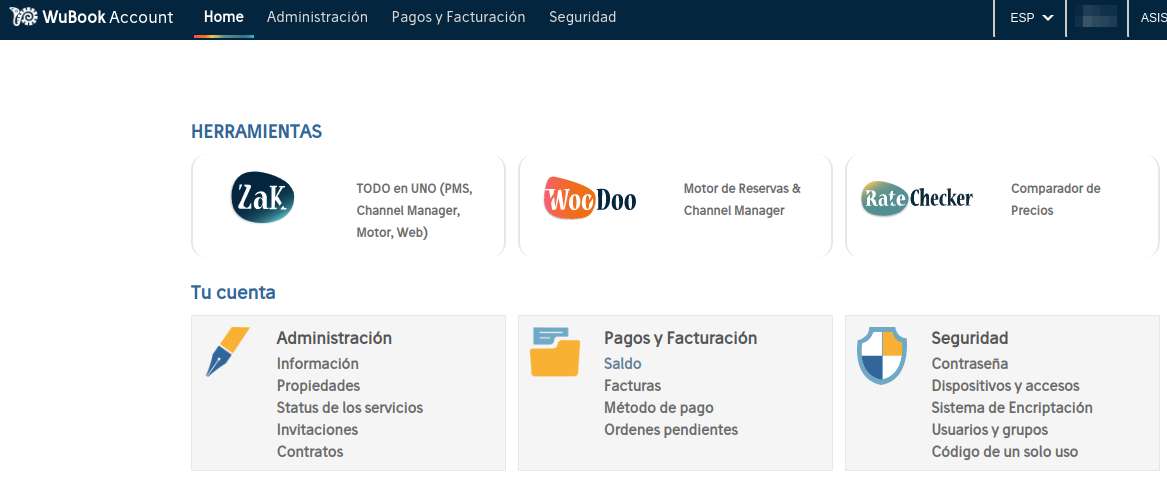Open the Saldo link
This screenshot has height=480, width=1167.
(x=623, y=363)
